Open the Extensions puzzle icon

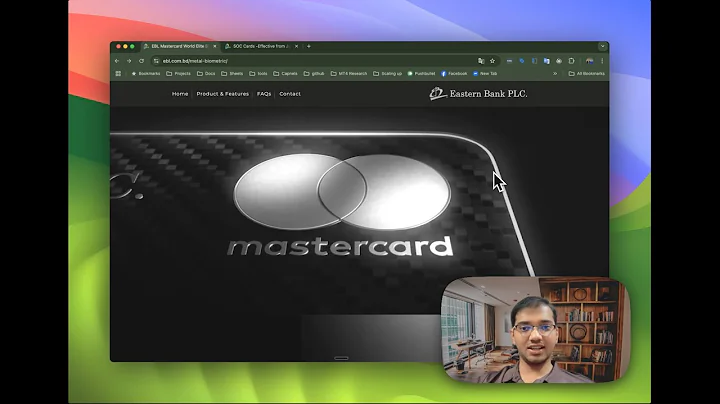(x=571, y=61)
